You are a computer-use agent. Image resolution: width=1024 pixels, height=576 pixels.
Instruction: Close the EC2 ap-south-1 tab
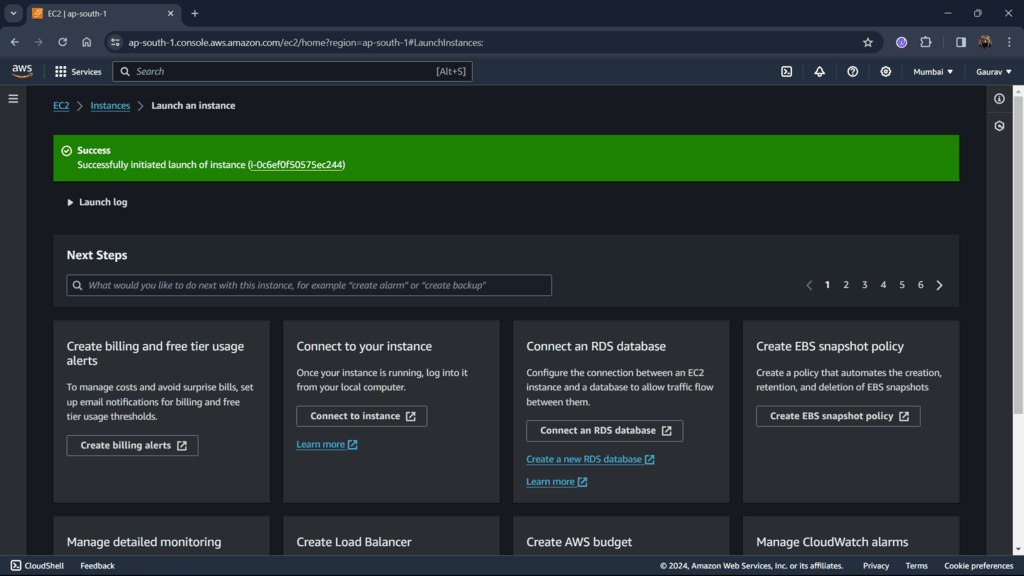(170, 13)
